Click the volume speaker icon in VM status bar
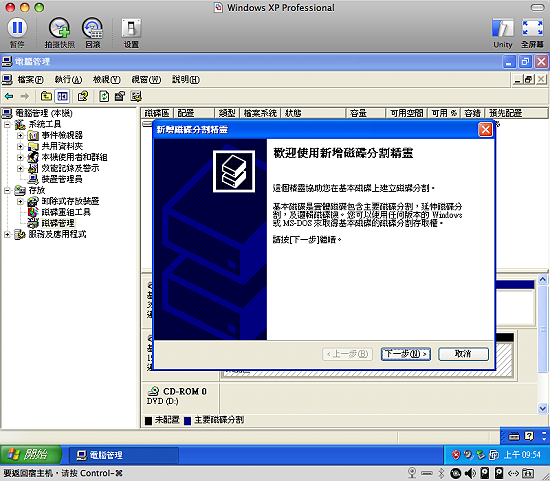Screen dimensions: 550x481 [470, 474]
